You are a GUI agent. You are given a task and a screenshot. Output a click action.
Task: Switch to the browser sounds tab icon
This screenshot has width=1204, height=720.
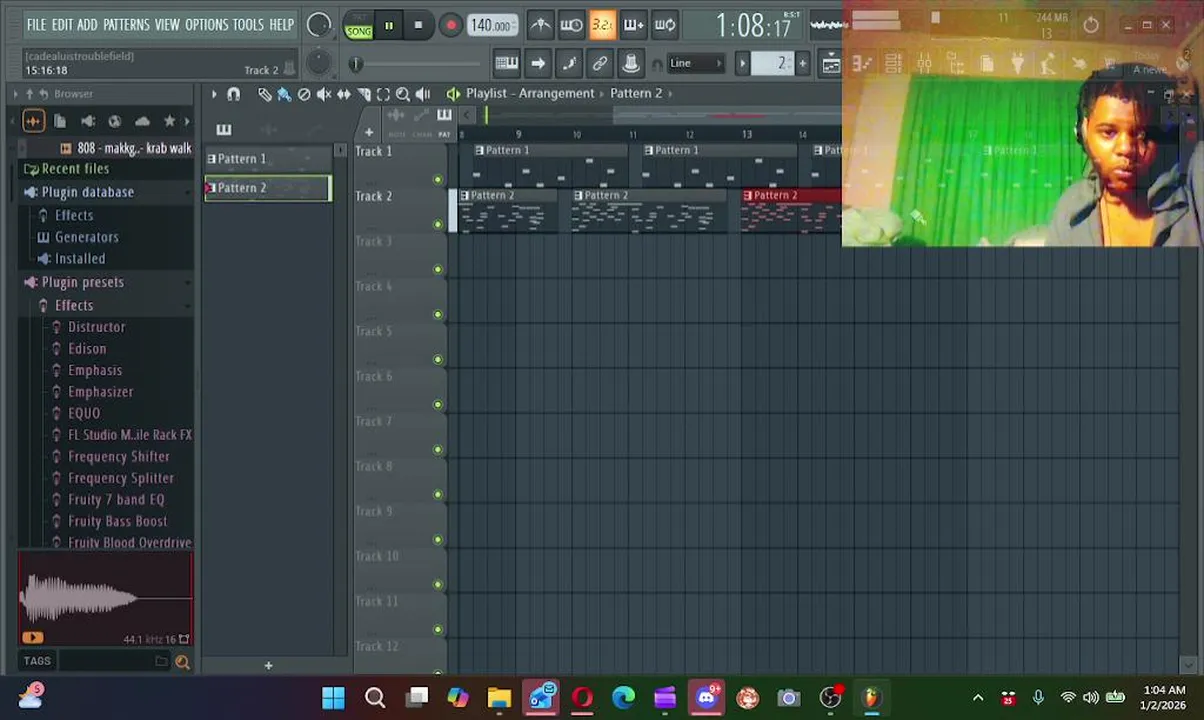click(33, 121)
